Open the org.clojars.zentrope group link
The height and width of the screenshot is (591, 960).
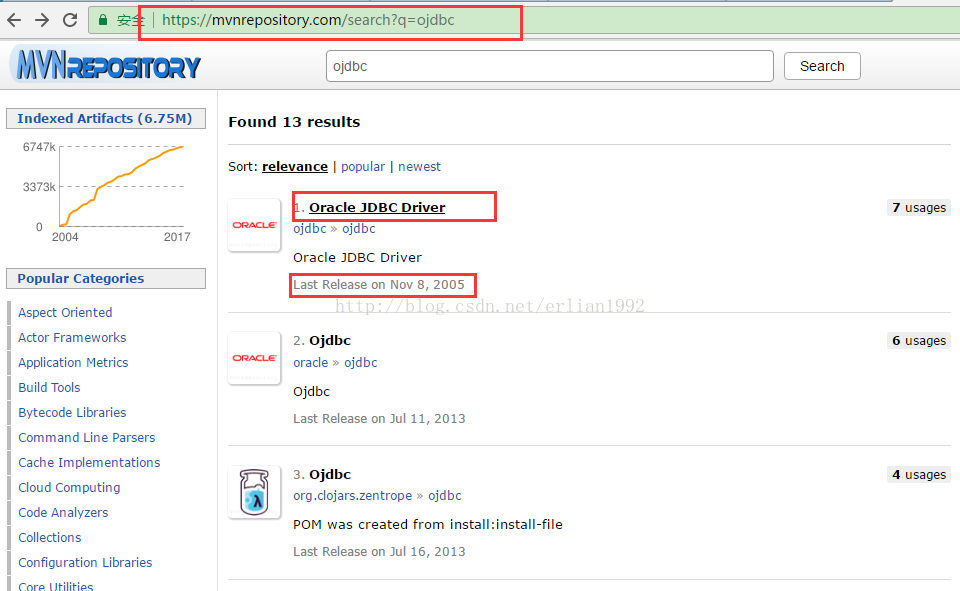click(353, 495)
